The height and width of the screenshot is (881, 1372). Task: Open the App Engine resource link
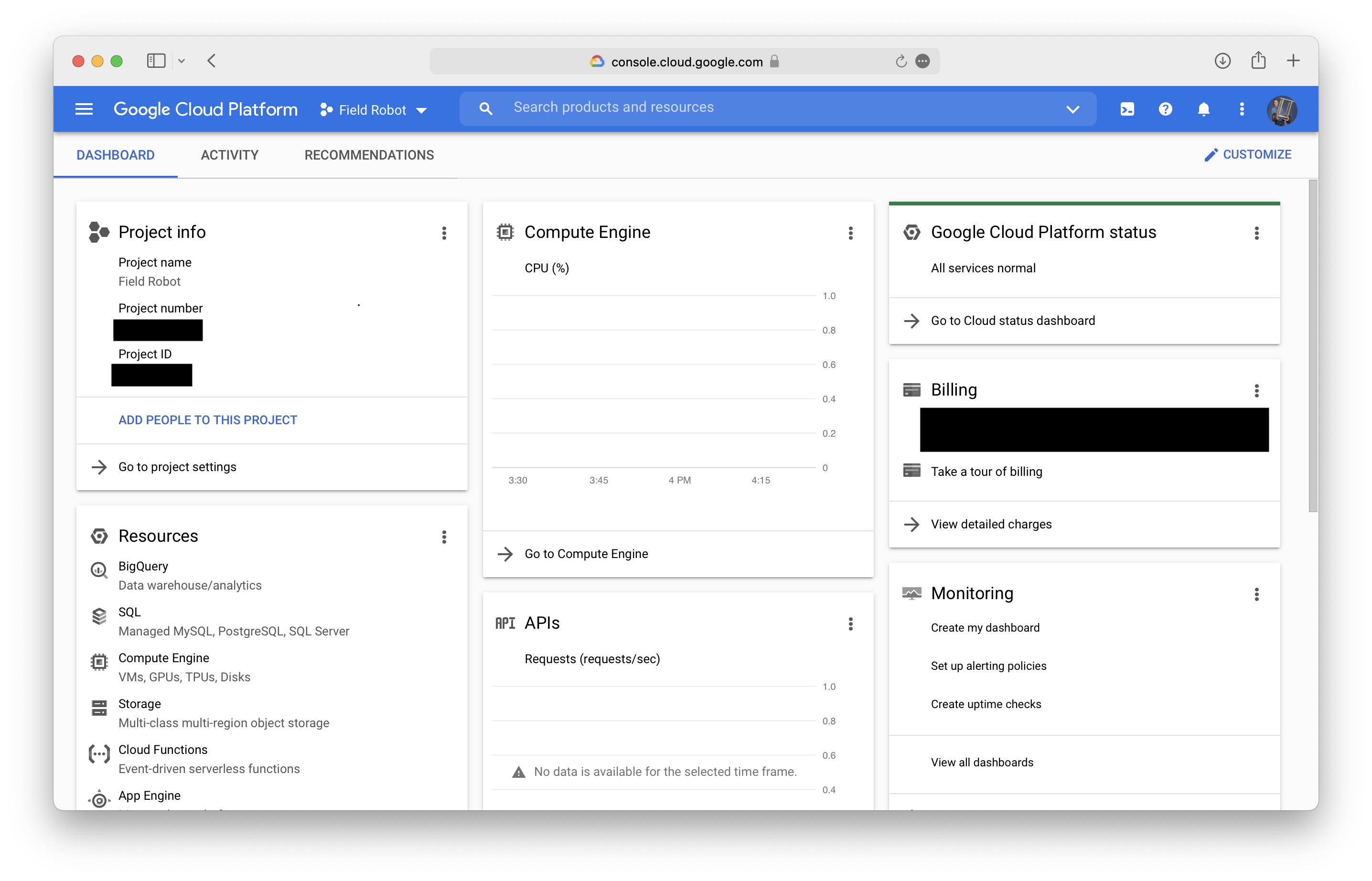click(x=149, y=796)
